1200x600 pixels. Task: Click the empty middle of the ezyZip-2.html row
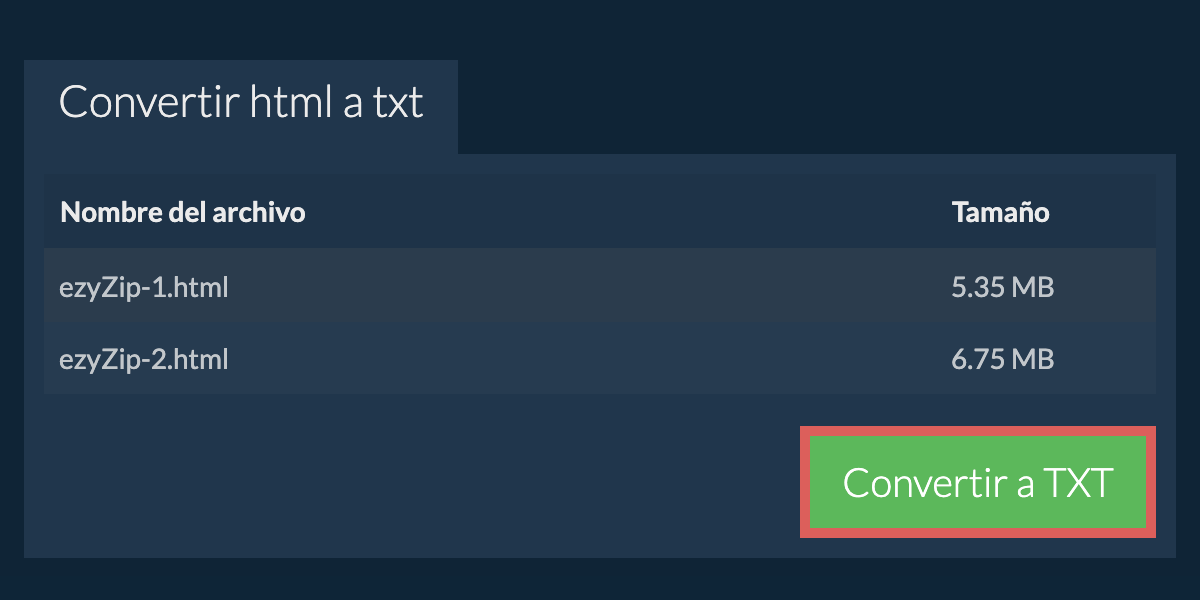[x=590, y=359]
